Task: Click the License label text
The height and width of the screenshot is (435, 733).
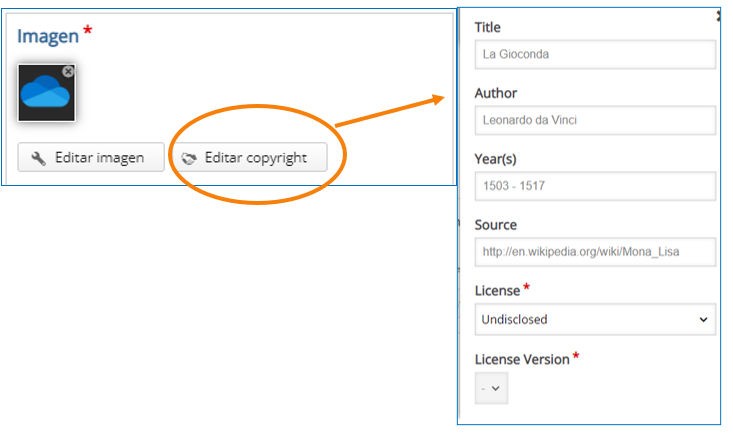Action: coord(497,291)
